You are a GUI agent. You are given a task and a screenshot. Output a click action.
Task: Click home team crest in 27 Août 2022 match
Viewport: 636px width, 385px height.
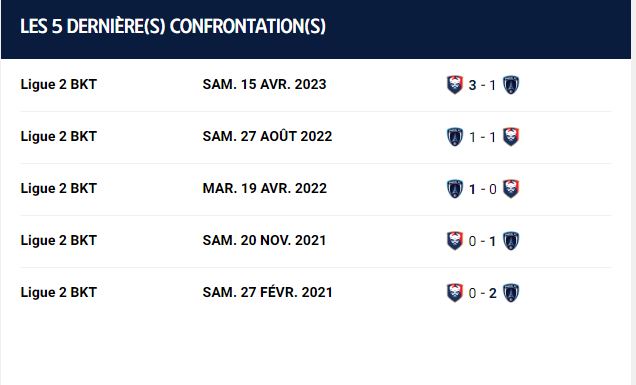coord(455,137)
